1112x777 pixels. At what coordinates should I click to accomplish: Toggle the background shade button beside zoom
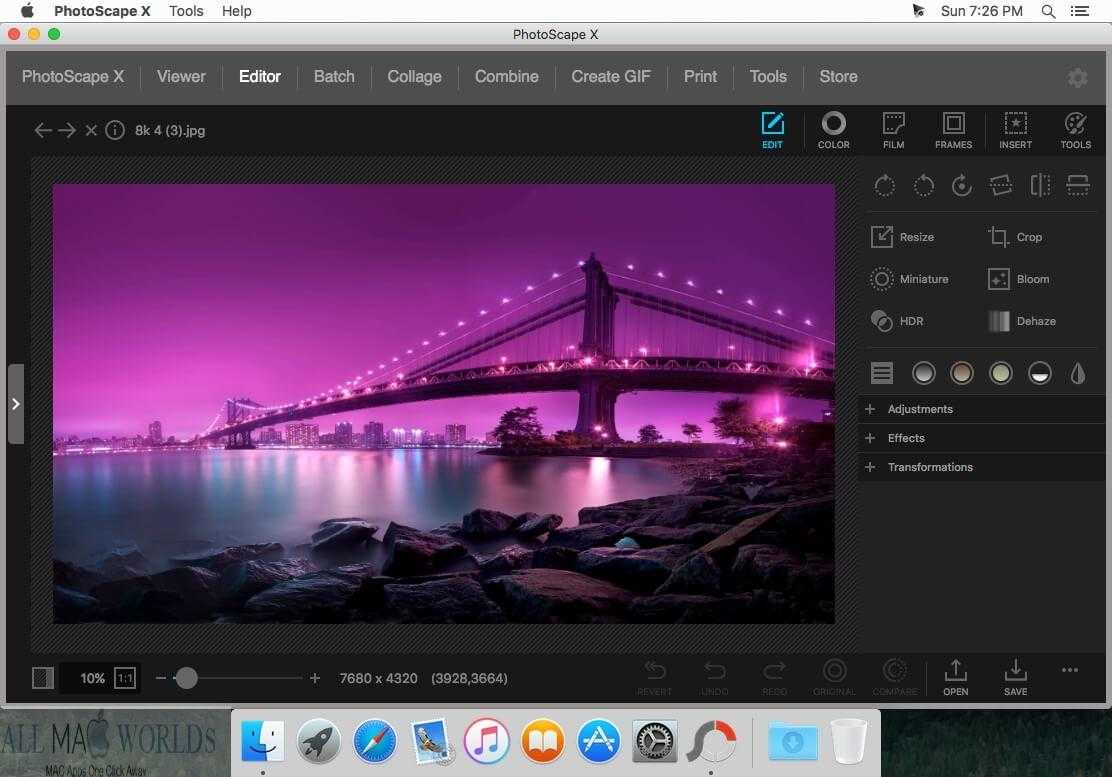tap(43, 678)
